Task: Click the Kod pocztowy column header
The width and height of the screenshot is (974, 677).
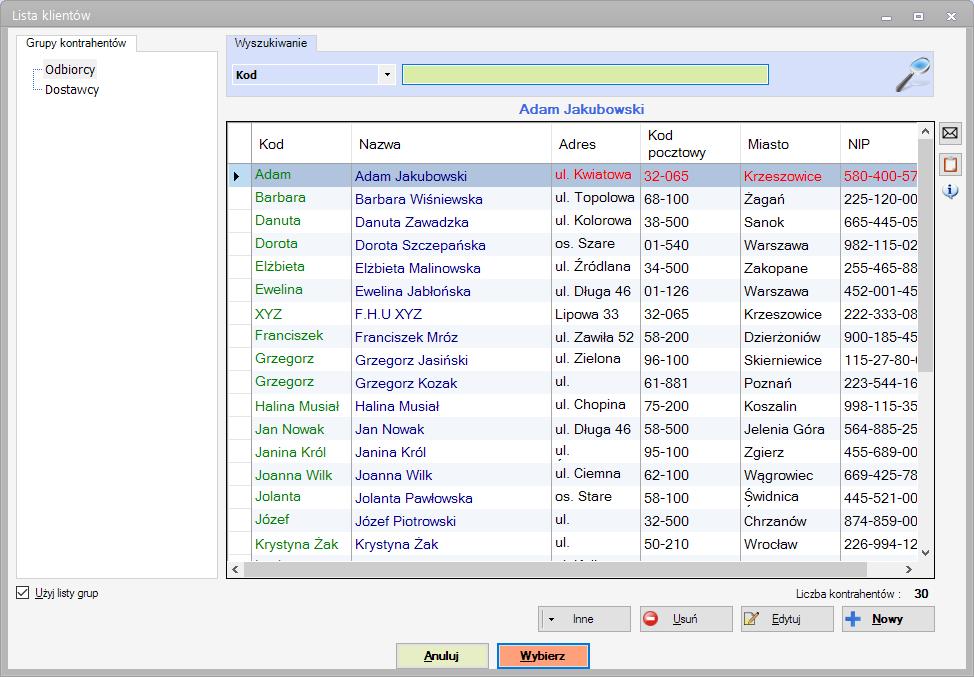Action: pos(690,143)
